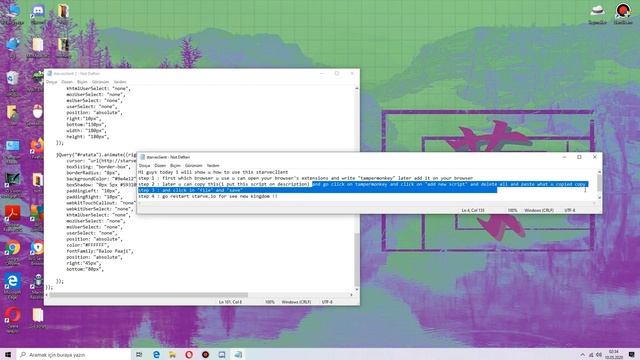Select the Recycle Bin desktop icon

13,81
